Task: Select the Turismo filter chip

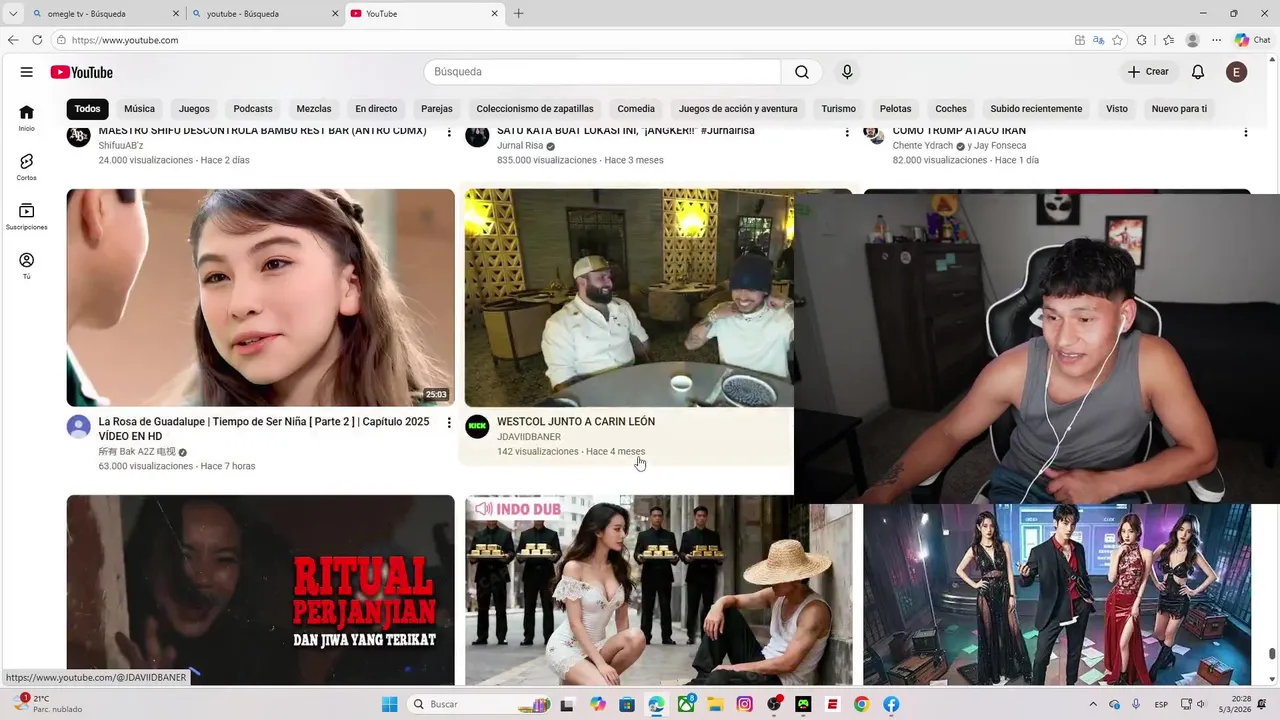Action: (x=838, y=109)
